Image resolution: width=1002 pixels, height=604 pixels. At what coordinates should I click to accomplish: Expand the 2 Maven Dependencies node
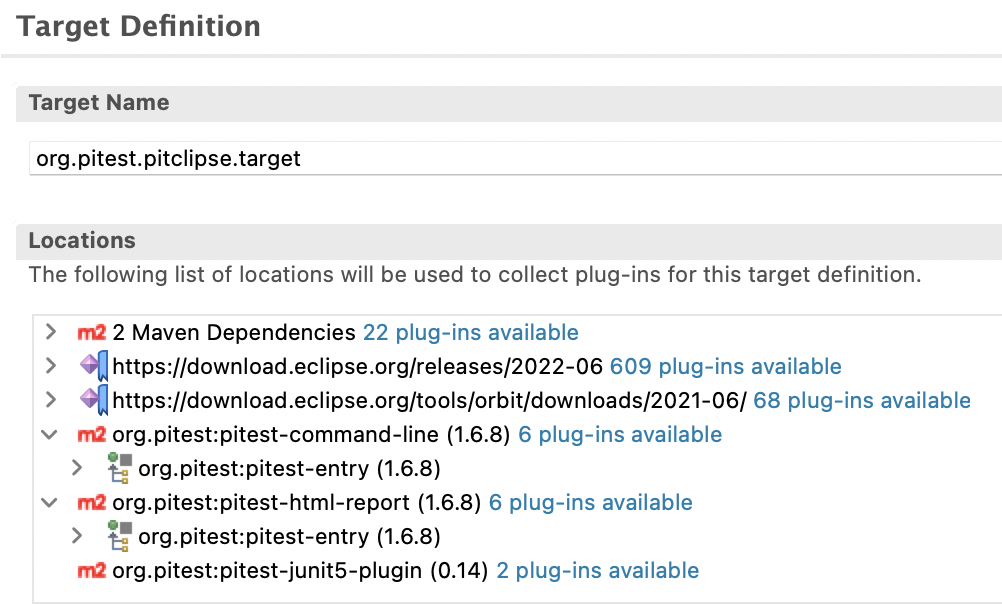point(50,332)
